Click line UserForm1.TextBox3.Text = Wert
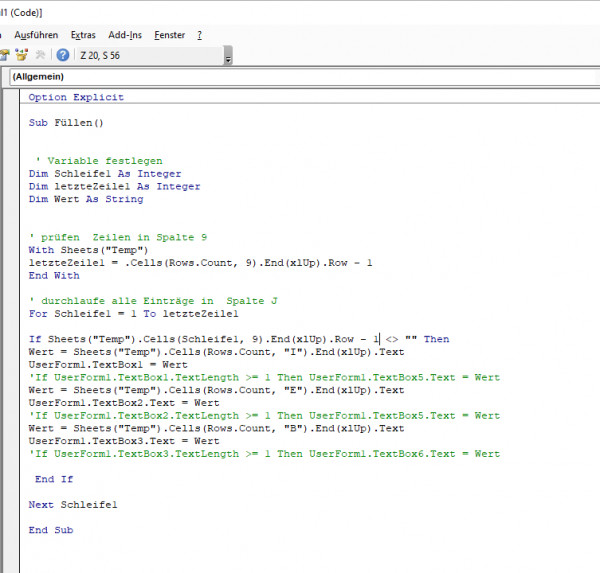600x573 pixels. coord(124,441)
